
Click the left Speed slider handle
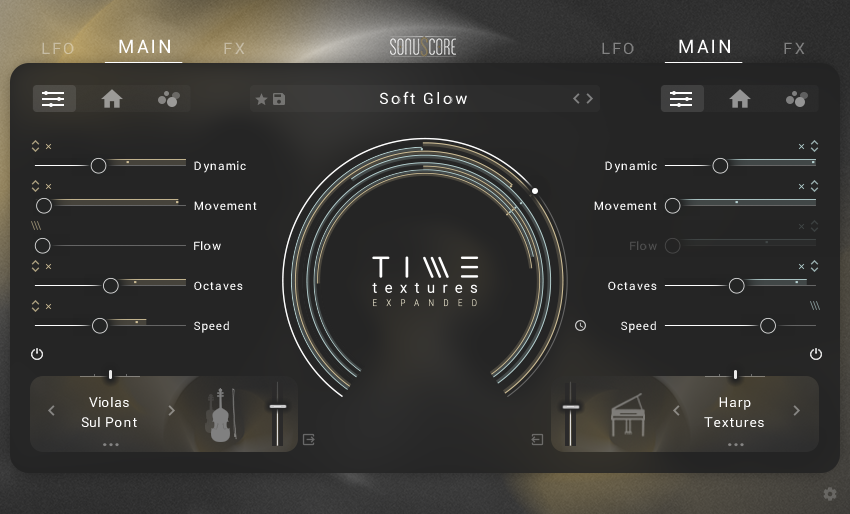(100, 325)
